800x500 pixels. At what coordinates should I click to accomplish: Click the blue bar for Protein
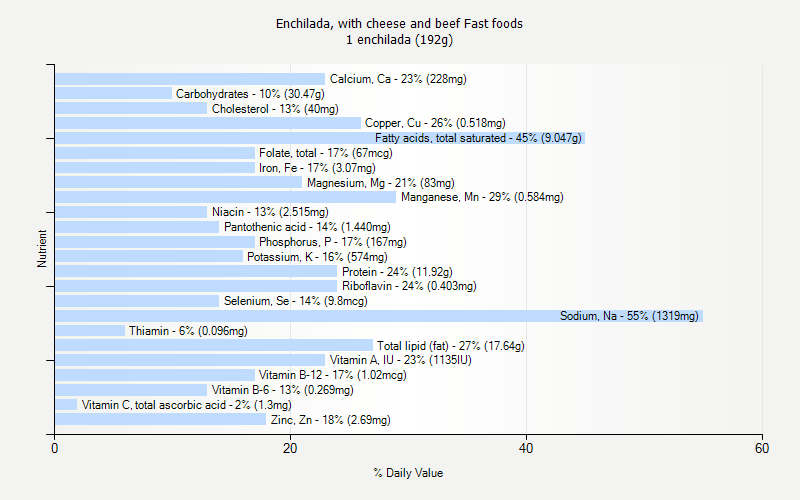196,271
